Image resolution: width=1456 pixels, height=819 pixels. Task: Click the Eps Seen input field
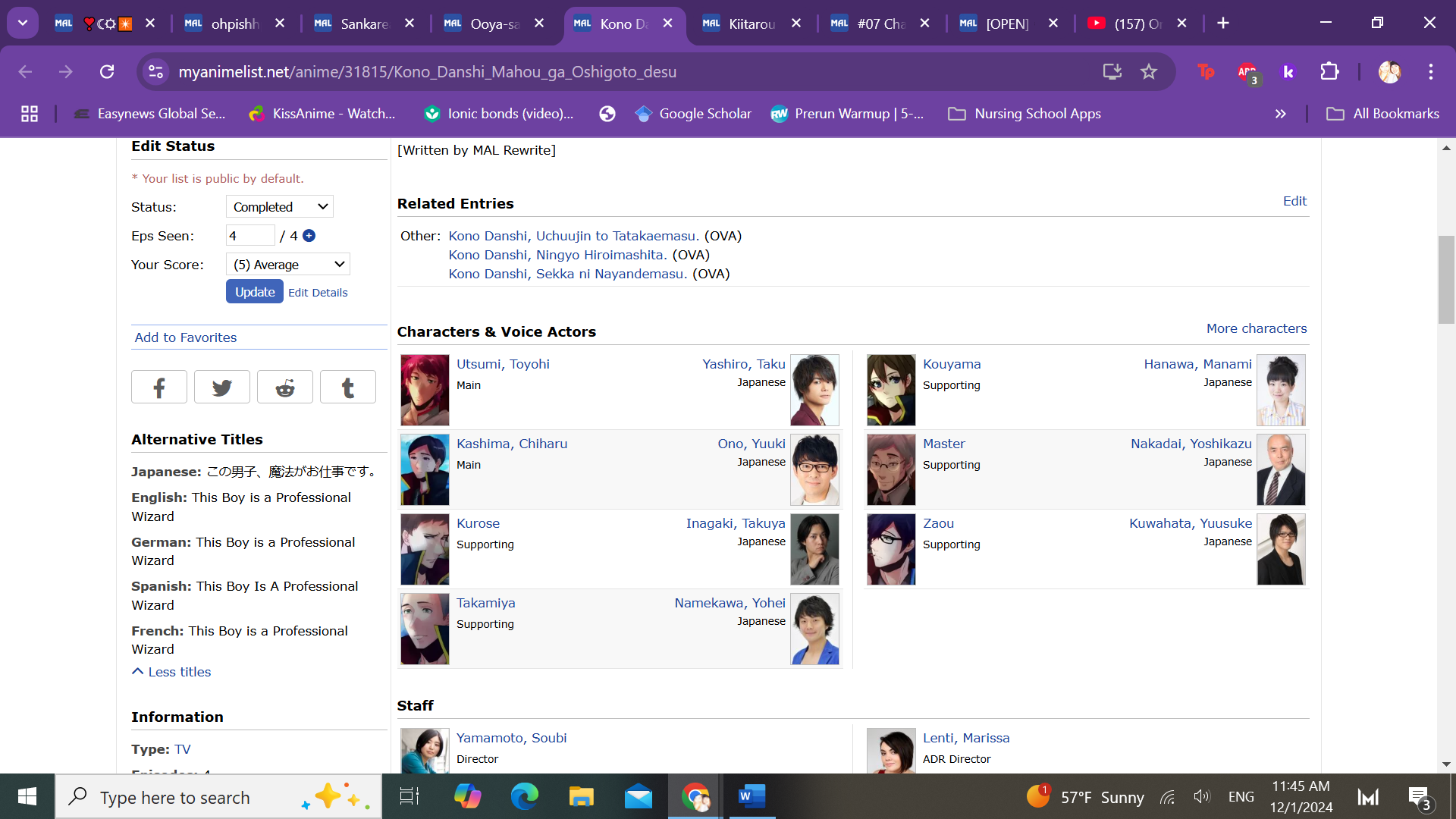pos(249,236)
